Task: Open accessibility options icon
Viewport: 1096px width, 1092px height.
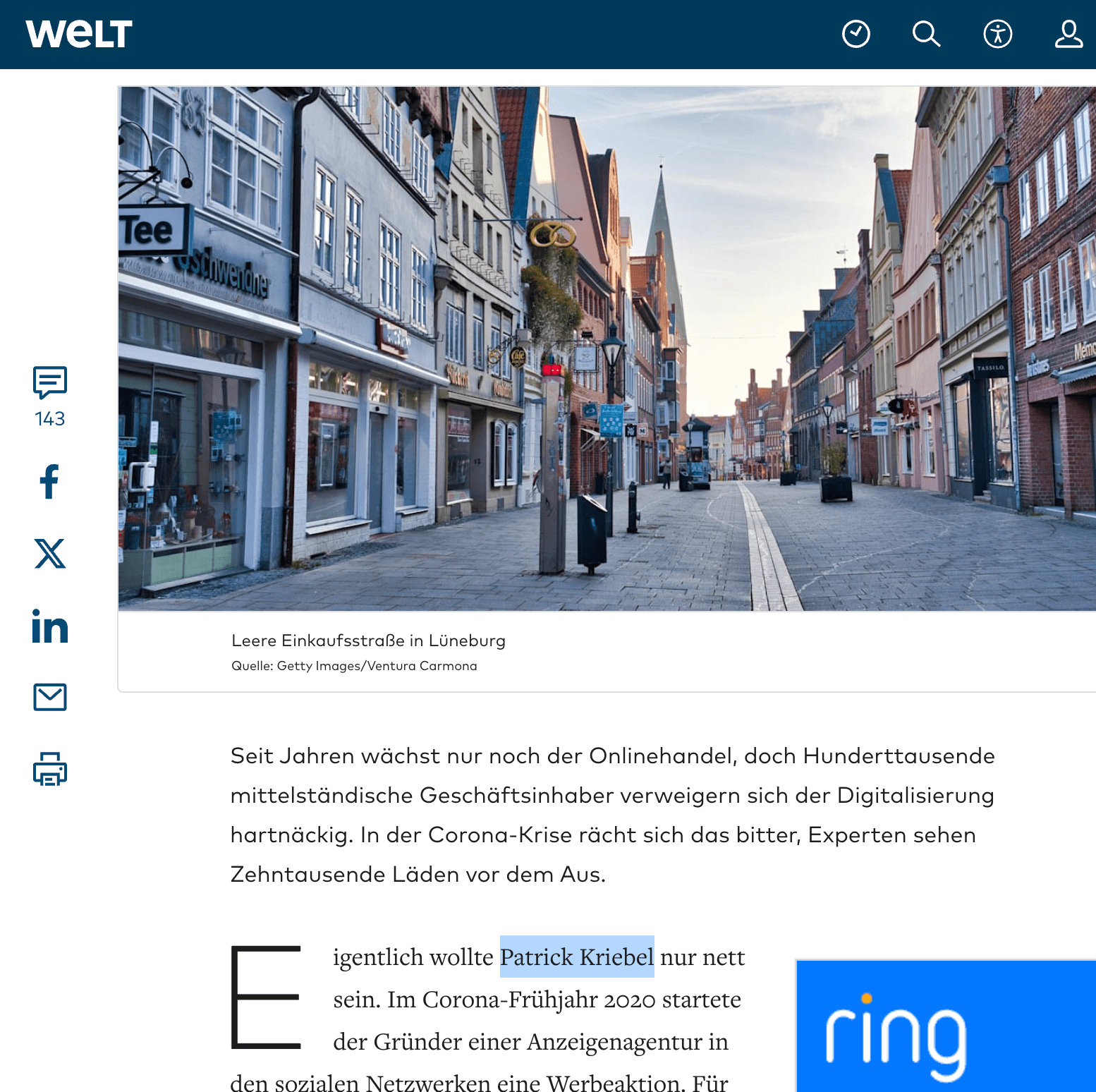Action: point(998,34)
